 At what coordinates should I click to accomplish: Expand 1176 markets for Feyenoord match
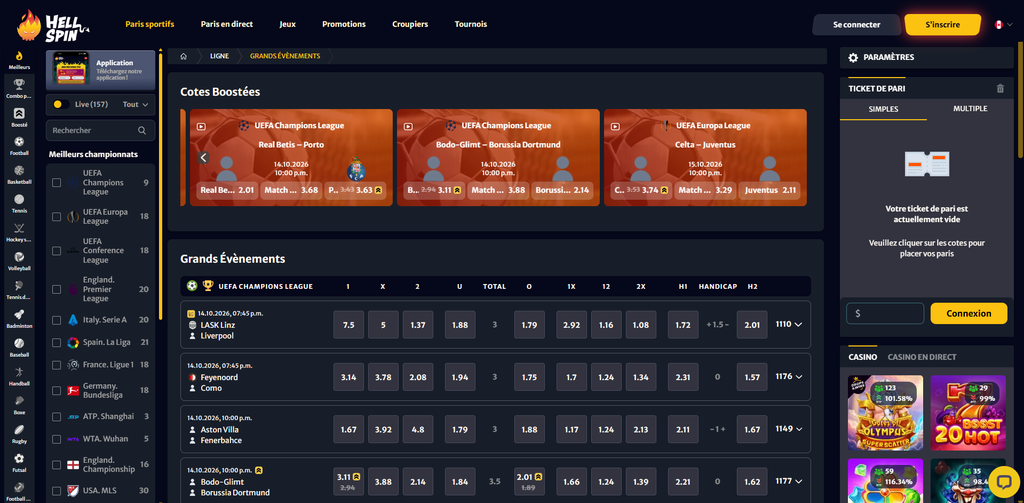[x=788, y=376]
